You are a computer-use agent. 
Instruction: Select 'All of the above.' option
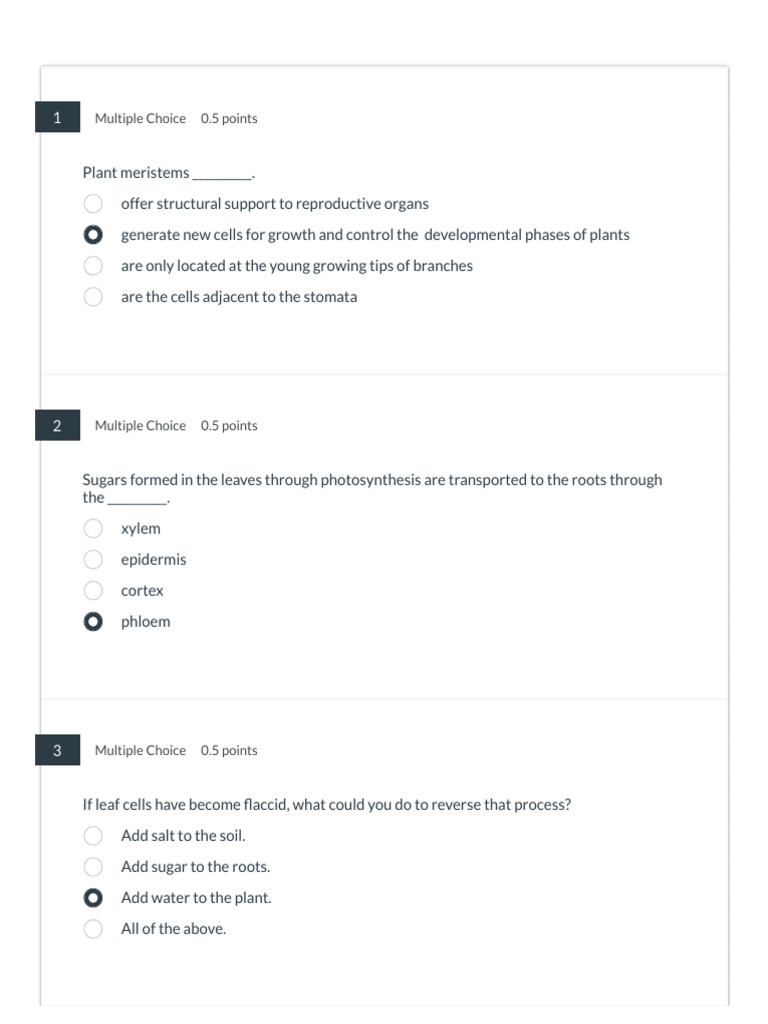pyautogui.click(x=93, y=929)
